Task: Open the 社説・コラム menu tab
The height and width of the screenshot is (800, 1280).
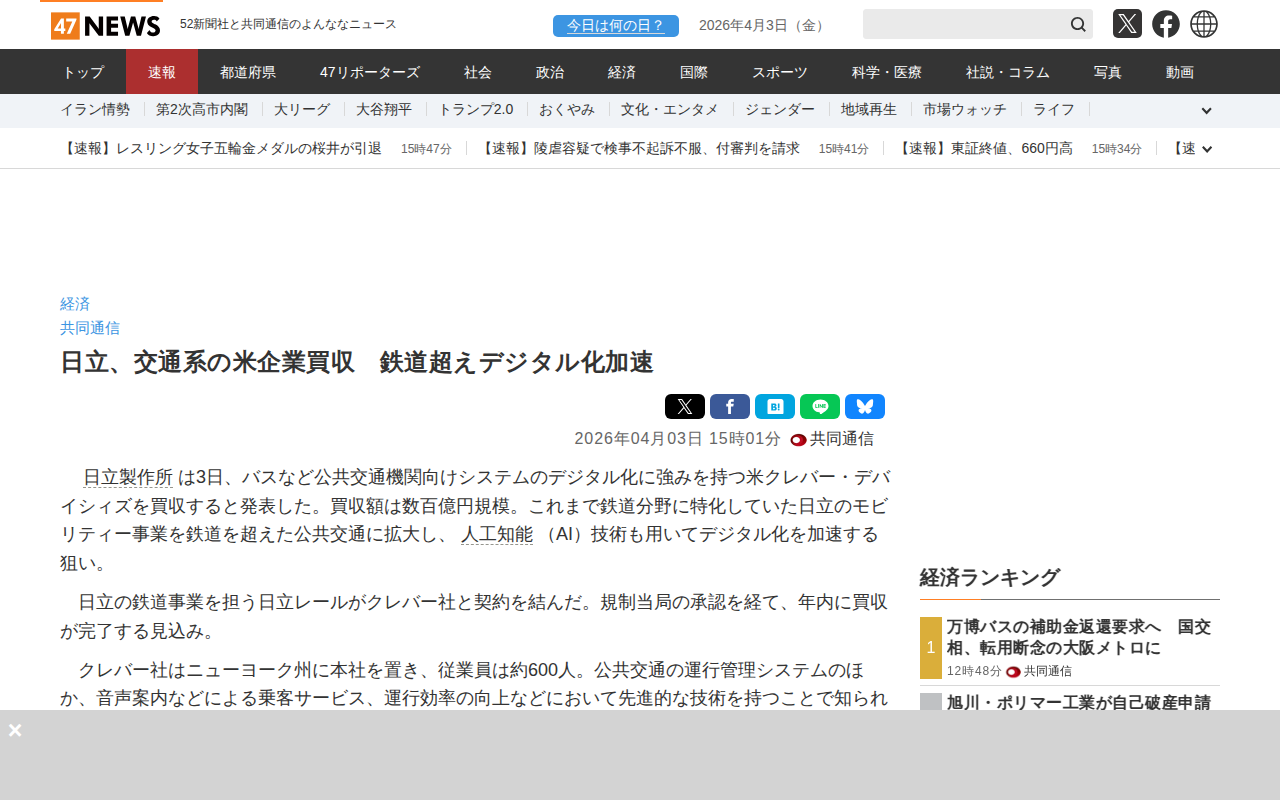Action: [1008, 72]
